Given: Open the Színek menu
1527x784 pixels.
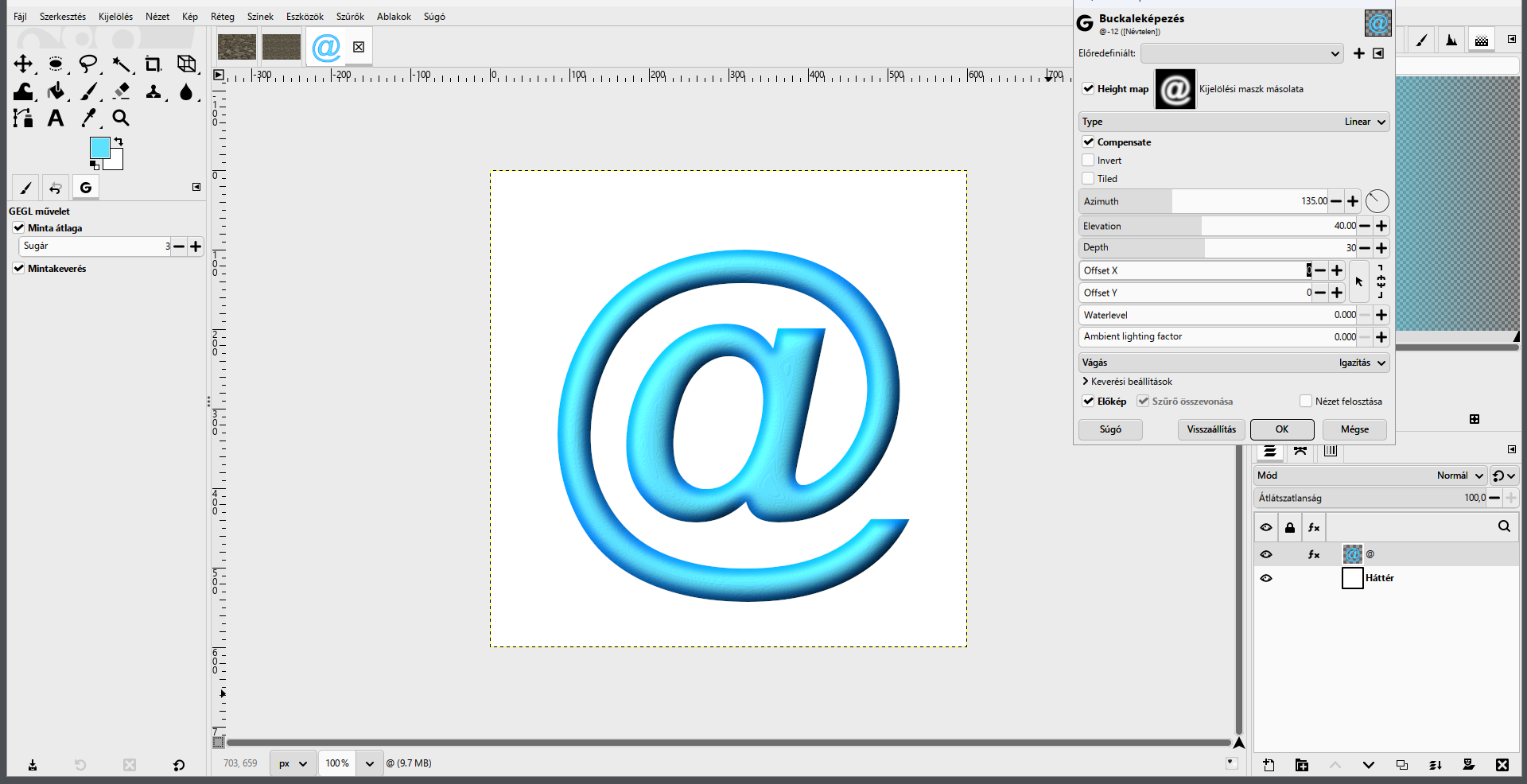Looking at the screenshot, I should click(x=260, y=17).
